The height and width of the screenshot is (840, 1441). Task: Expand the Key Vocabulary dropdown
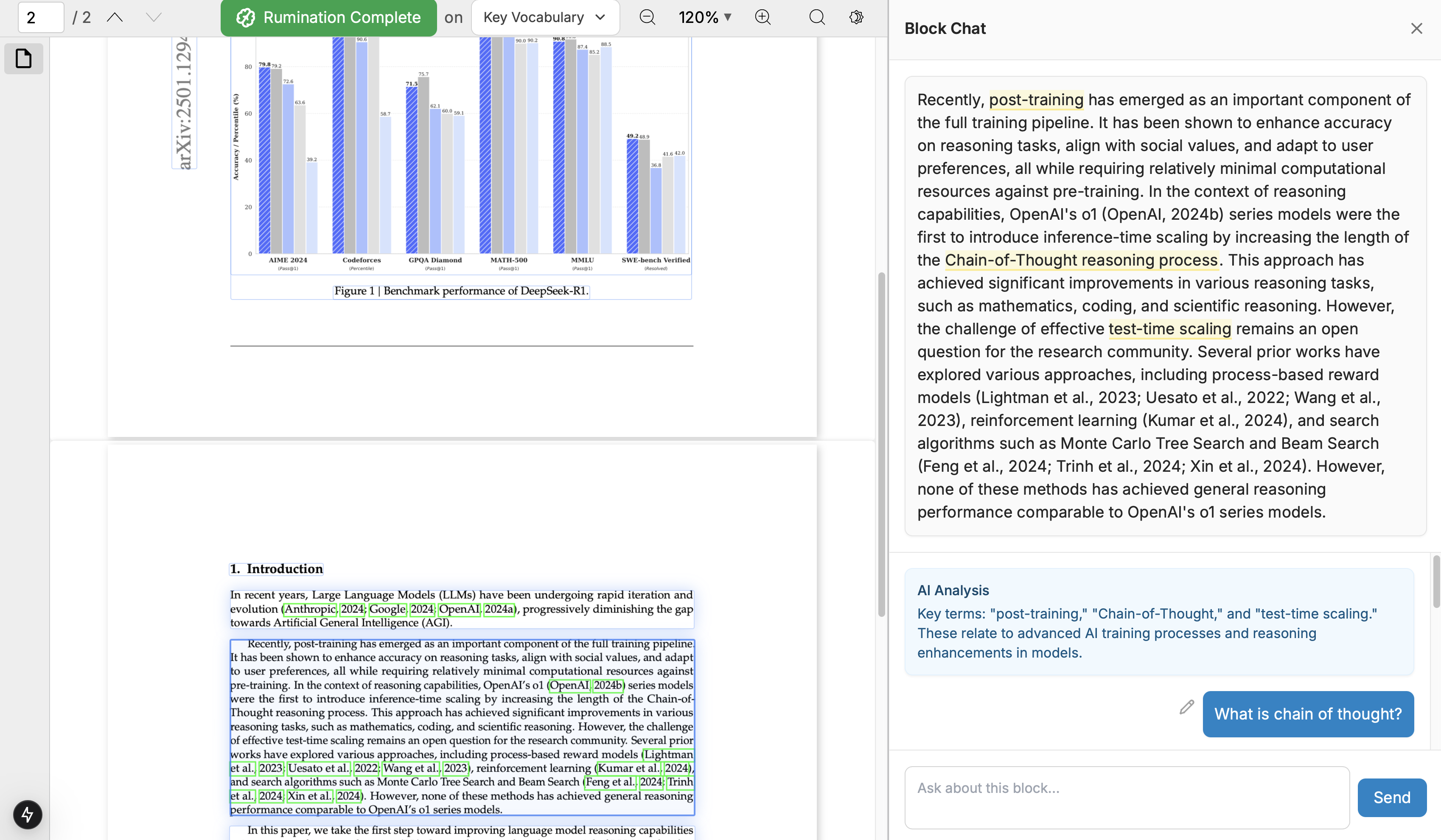(x=544, y=17)
